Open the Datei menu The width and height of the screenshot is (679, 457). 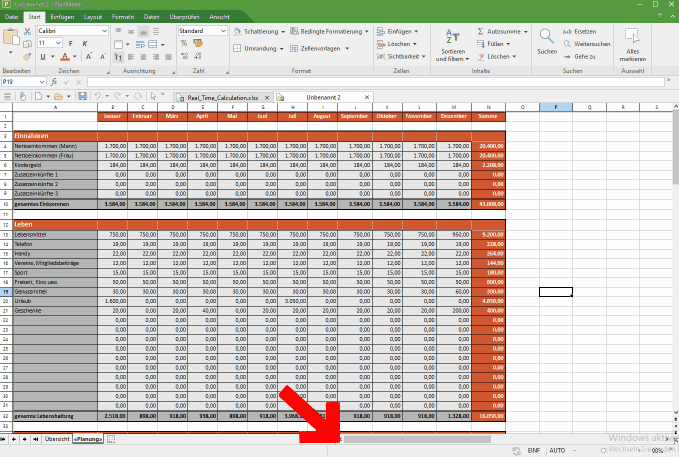click(x=11, y=17)
